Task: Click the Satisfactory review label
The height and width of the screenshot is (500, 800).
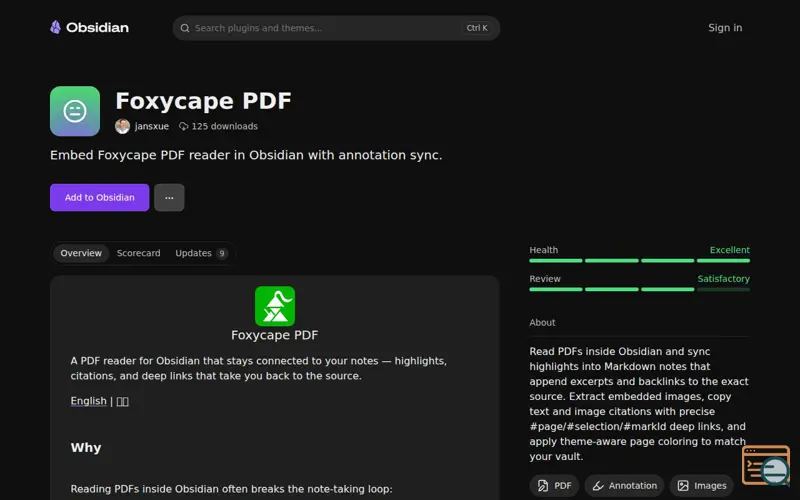Action: pyautogui.click(x=723, y=279)
